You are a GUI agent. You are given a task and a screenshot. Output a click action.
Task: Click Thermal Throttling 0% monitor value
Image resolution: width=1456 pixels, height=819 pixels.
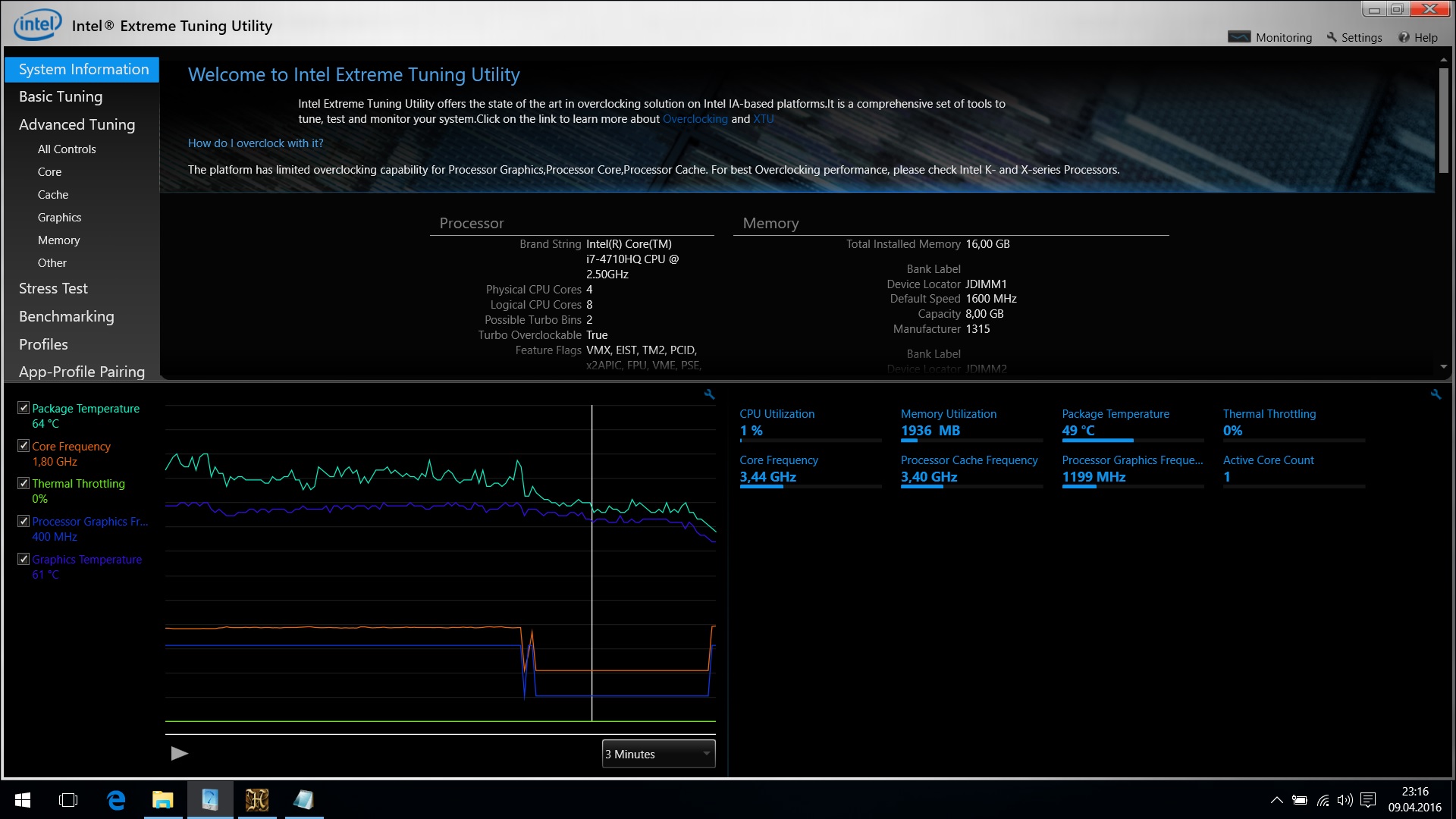(1233, 431)
